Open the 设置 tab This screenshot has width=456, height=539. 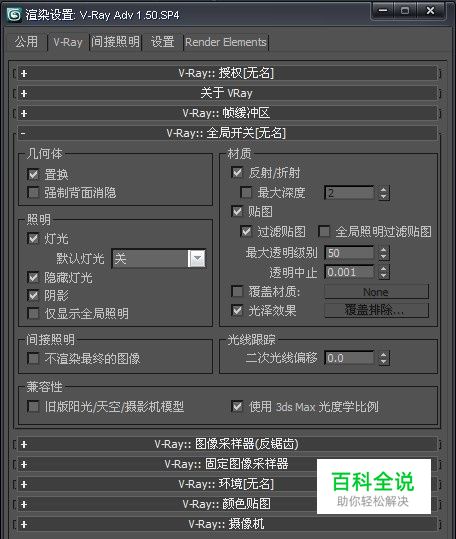(163, 42)
